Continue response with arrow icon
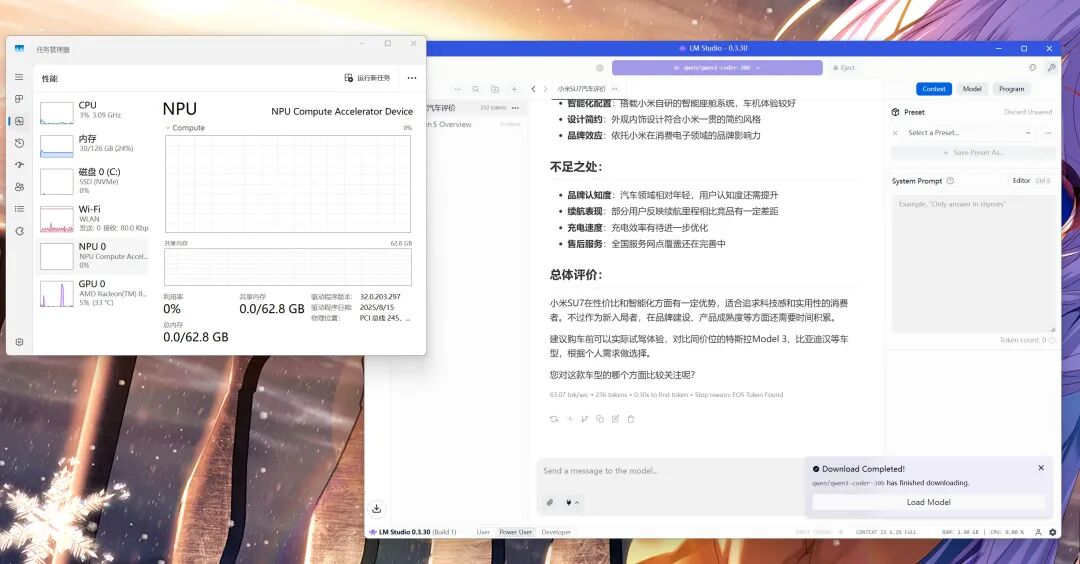 (x=570, y=419)
